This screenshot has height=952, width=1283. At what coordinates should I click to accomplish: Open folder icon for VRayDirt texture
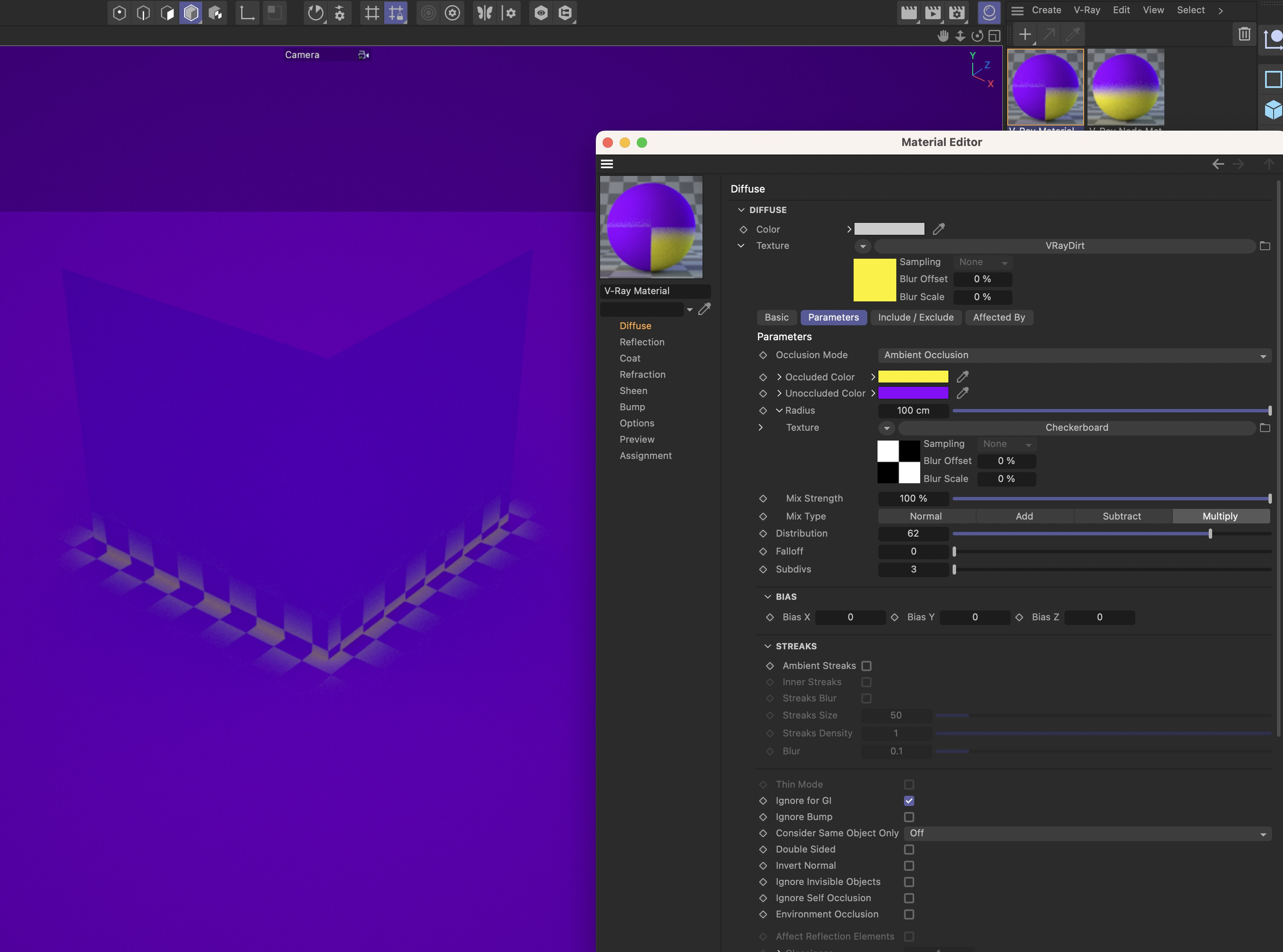pos(1265,246)
